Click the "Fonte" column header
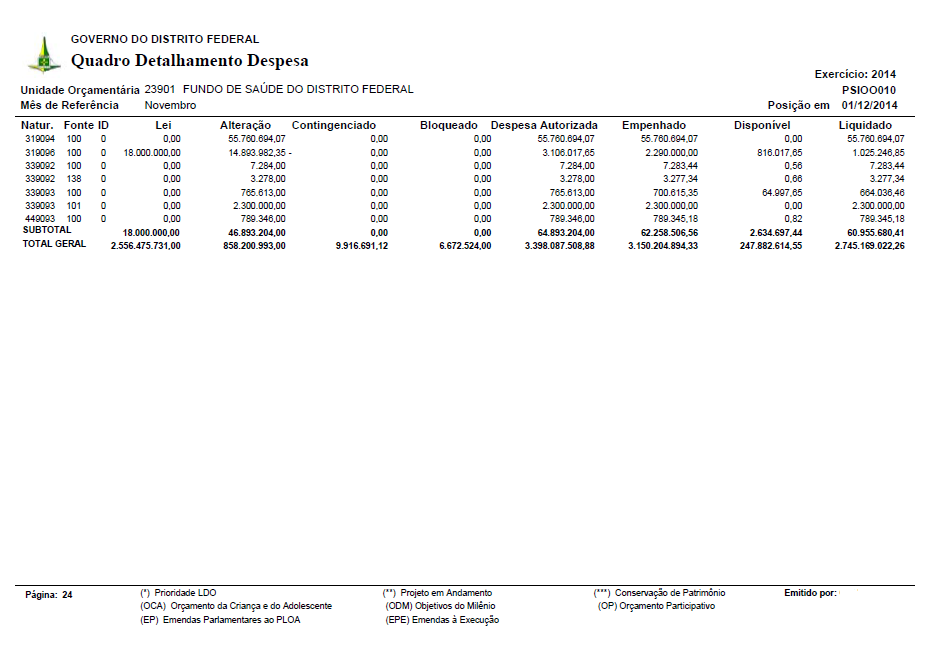This screenshot has height=666, width=942. (x=78, y=125)
